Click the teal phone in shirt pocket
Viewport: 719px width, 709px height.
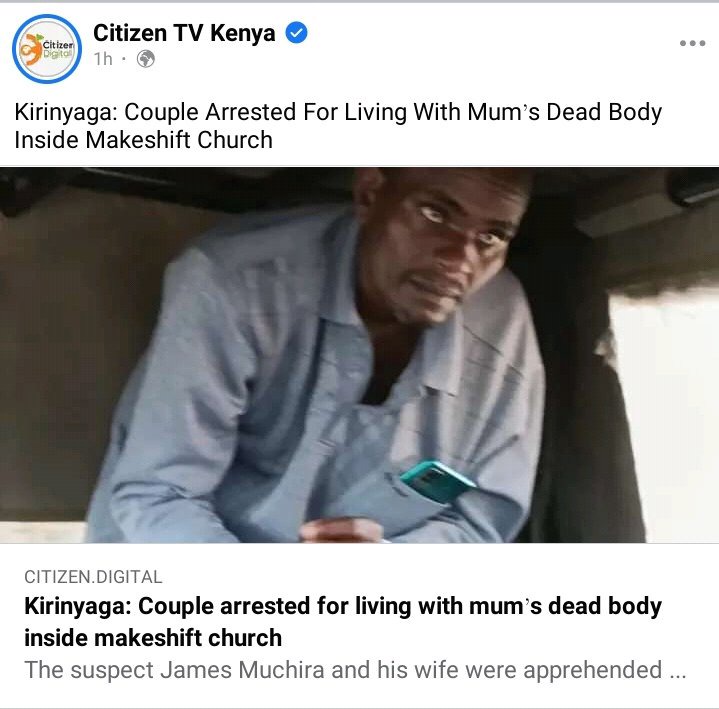pos(438,482)
